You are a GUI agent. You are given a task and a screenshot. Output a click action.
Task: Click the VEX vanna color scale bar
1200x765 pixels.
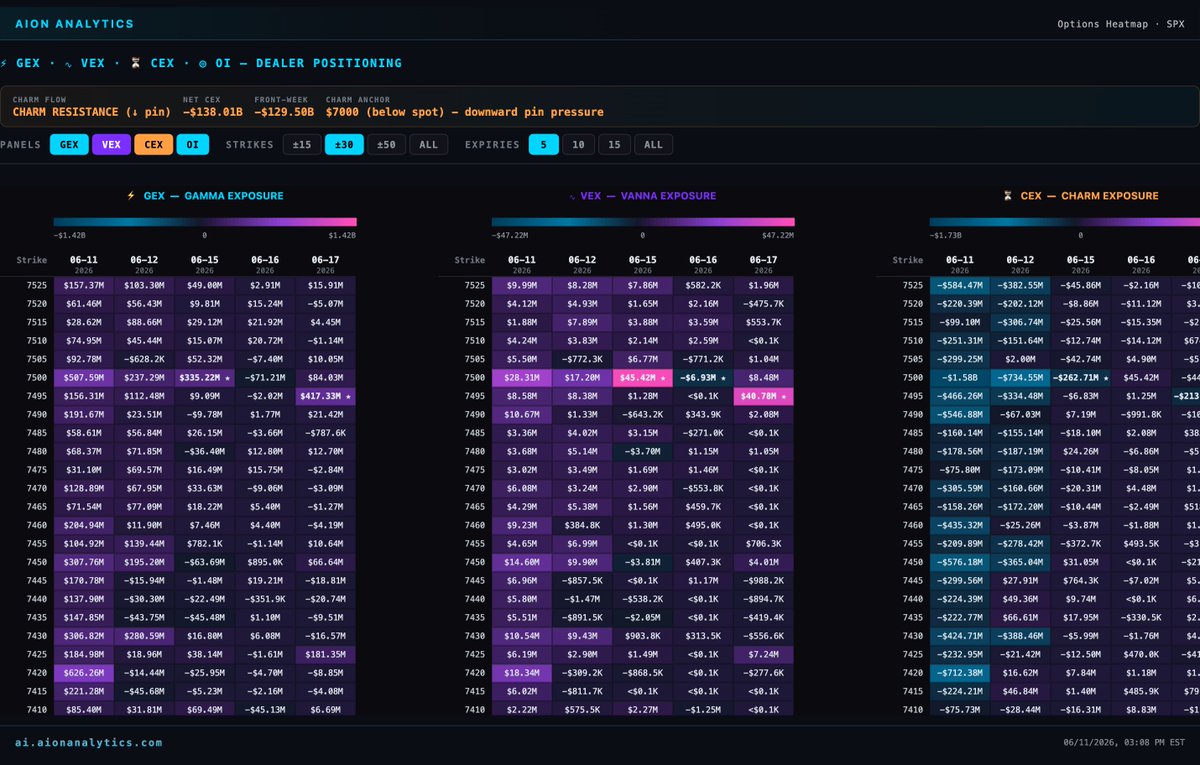click(643, 222)
